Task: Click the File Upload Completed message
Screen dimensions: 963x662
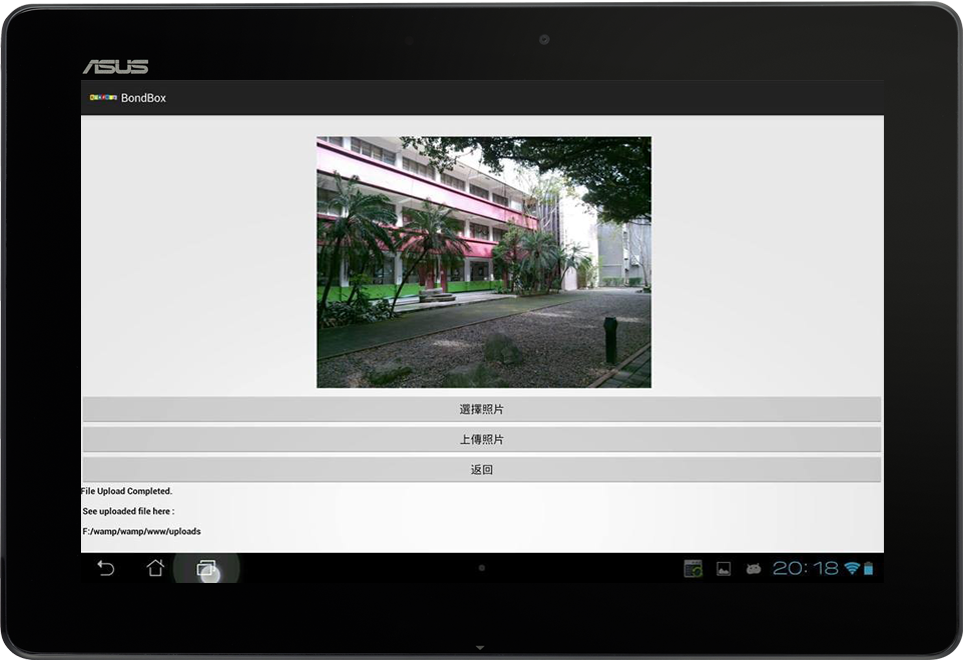Action: 127,492
